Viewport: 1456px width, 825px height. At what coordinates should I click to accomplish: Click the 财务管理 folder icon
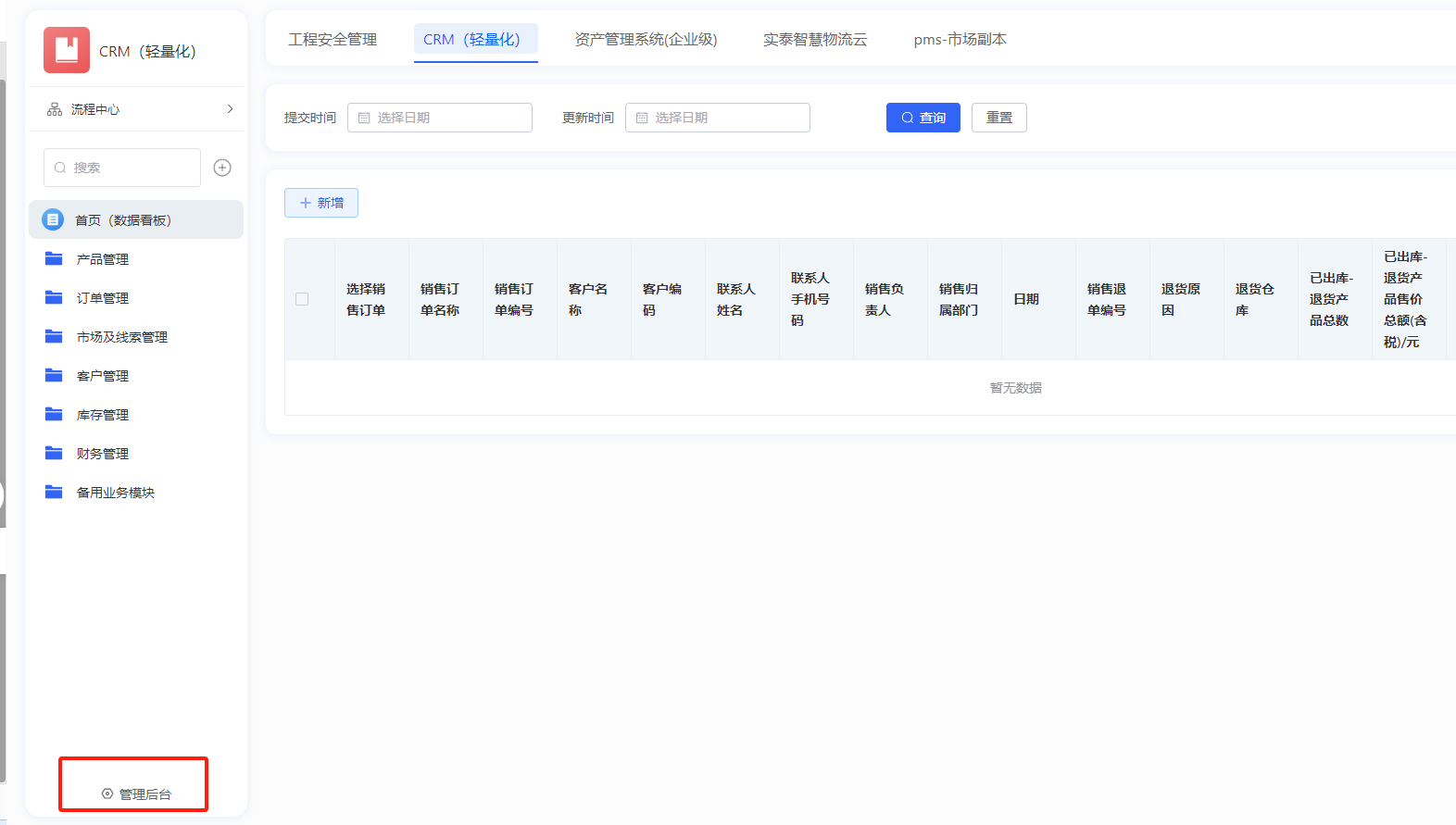pyautogui.click(x=55, y=454)
